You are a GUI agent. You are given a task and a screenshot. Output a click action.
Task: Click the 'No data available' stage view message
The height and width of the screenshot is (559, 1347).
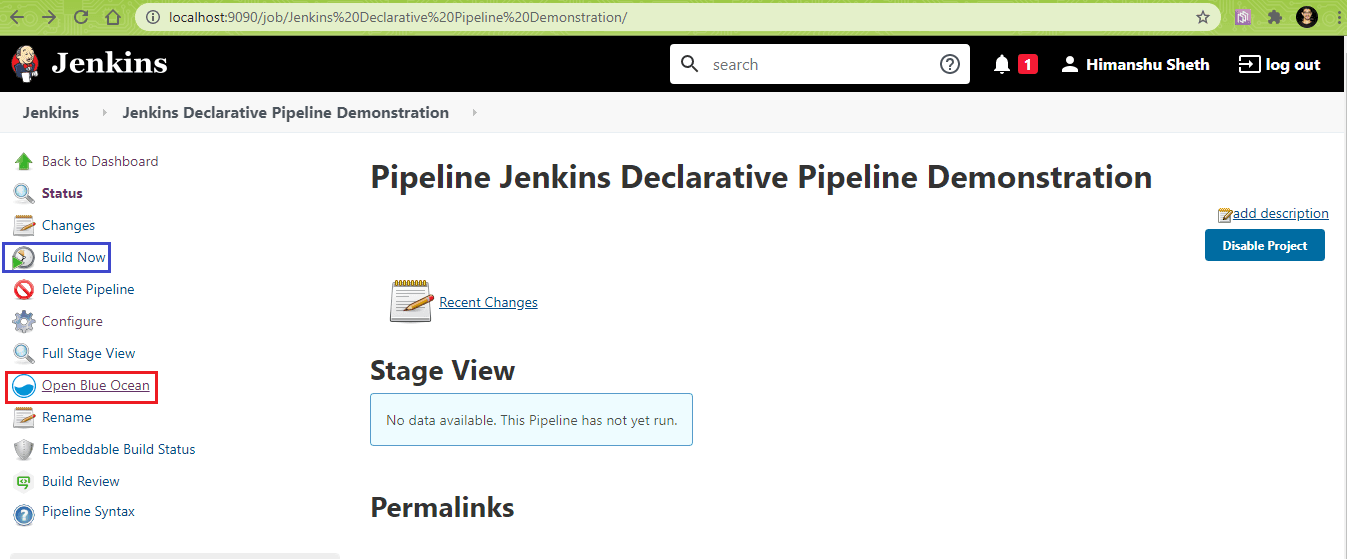point(531,420)
